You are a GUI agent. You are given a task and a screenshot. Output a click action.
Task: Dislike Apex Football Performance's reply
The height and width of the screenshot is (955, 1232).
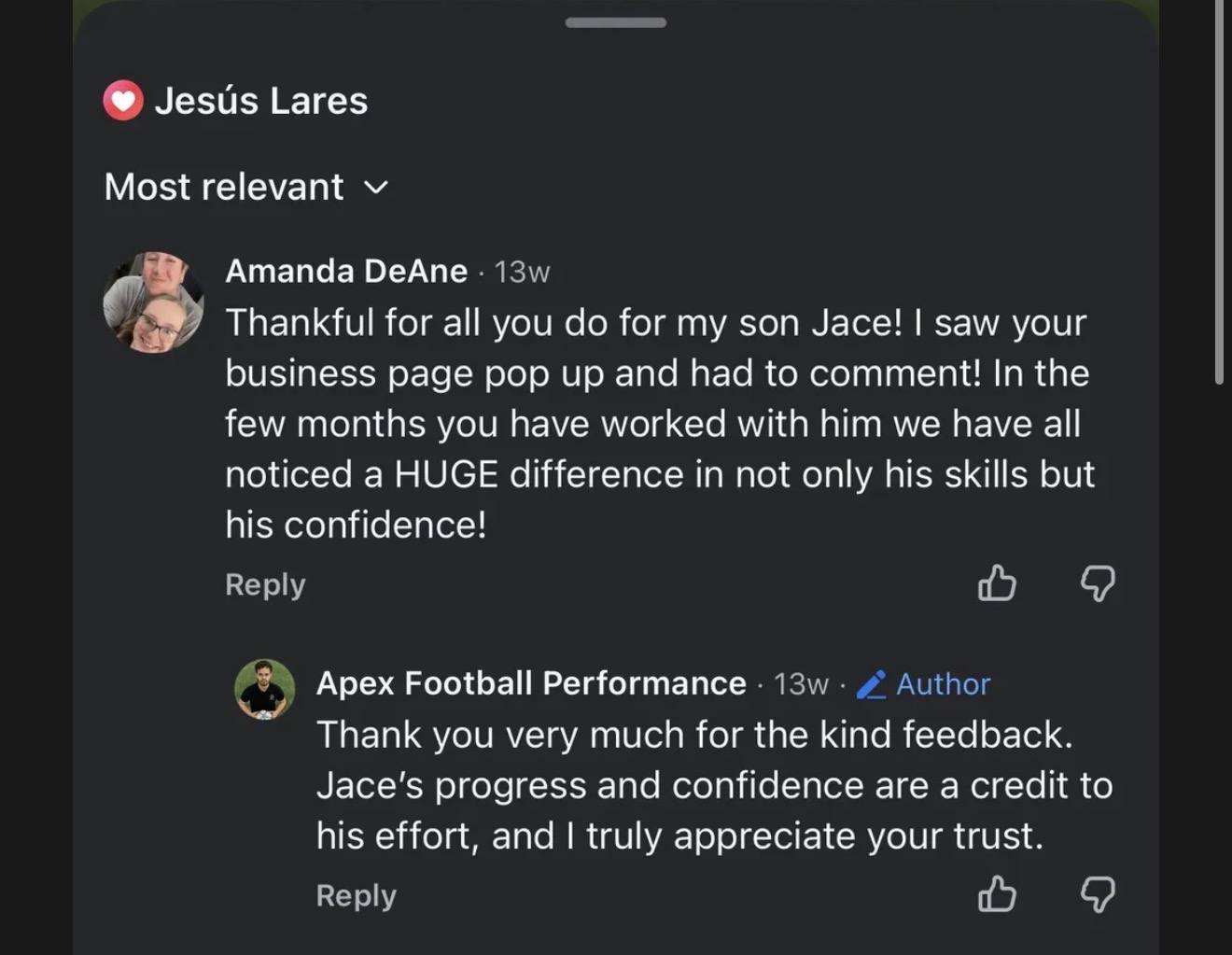coord(1098,894)
